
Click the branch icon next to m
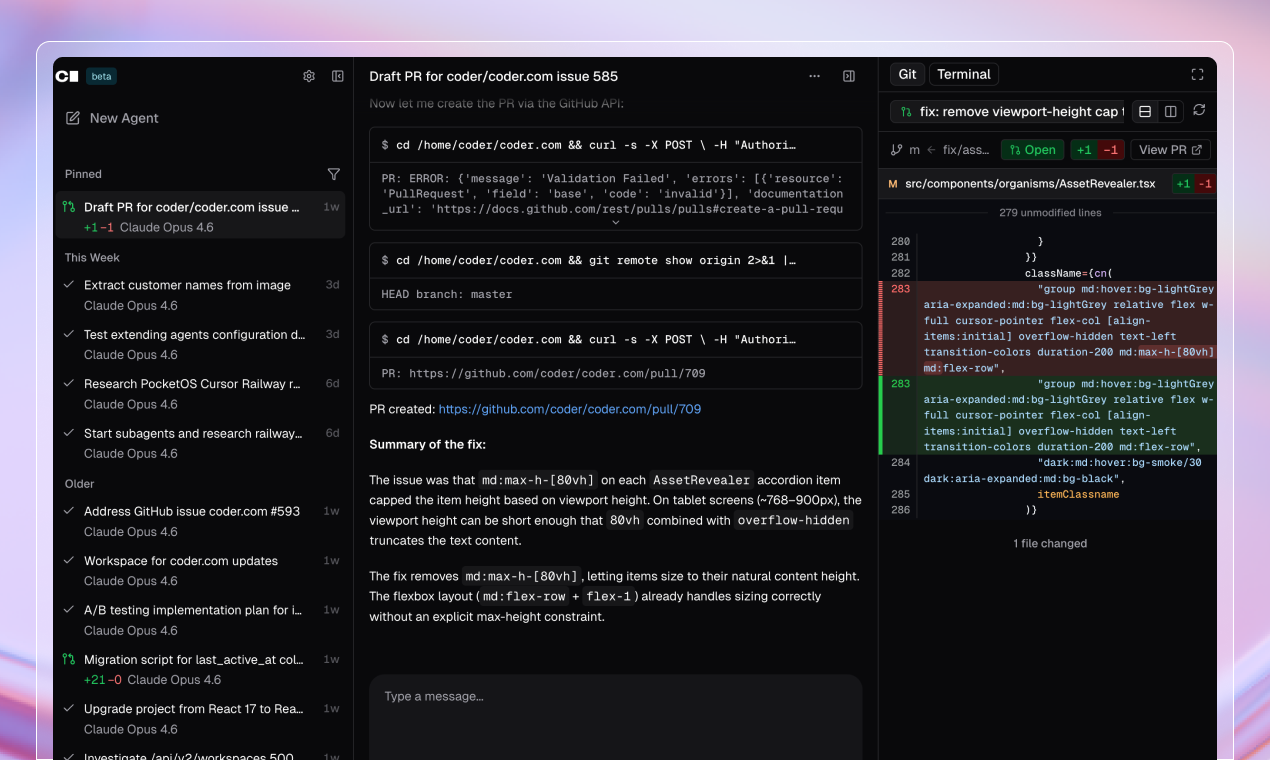[x=896, y=150]
